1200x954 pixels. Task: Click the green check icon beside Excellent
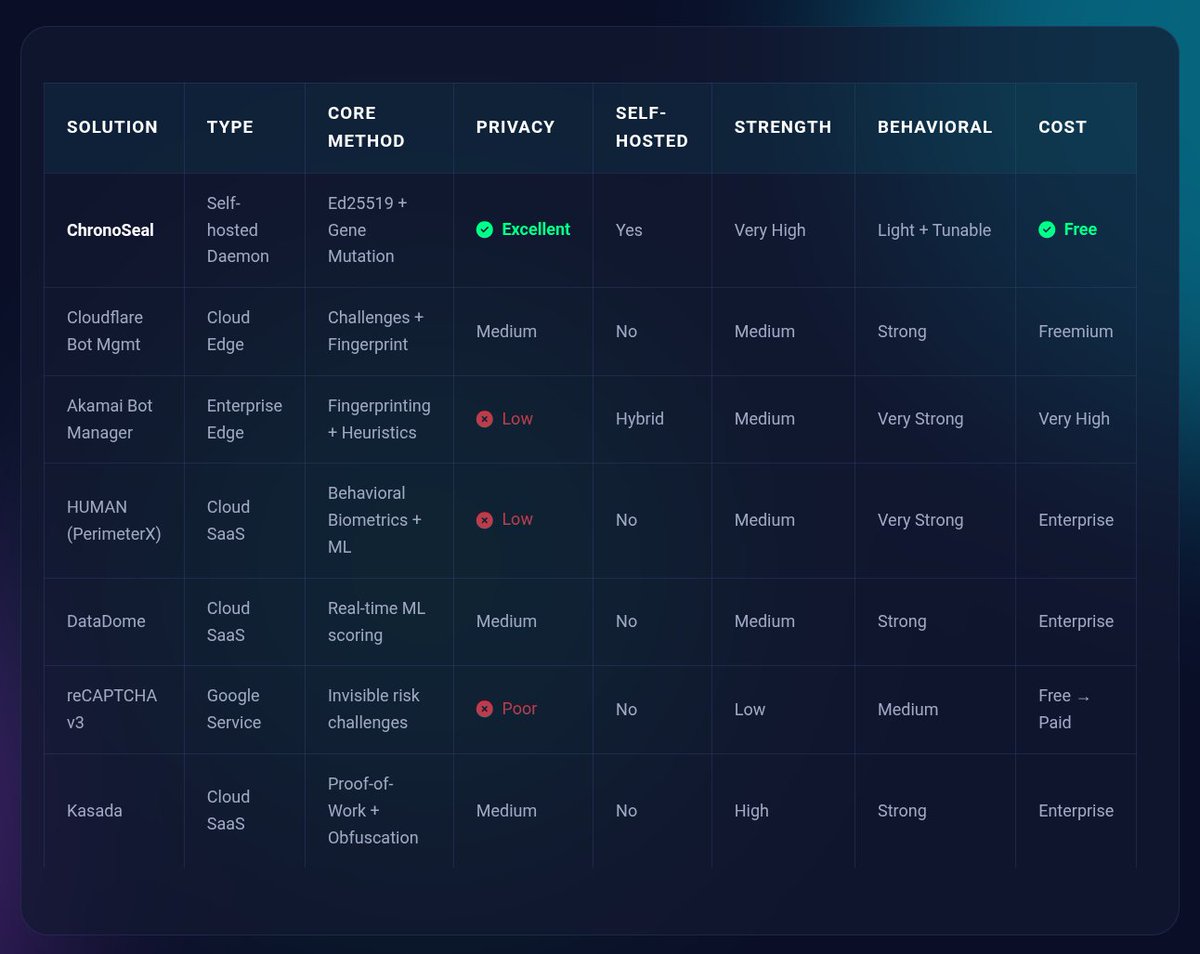pyautogui.click(x=485, y=230)
